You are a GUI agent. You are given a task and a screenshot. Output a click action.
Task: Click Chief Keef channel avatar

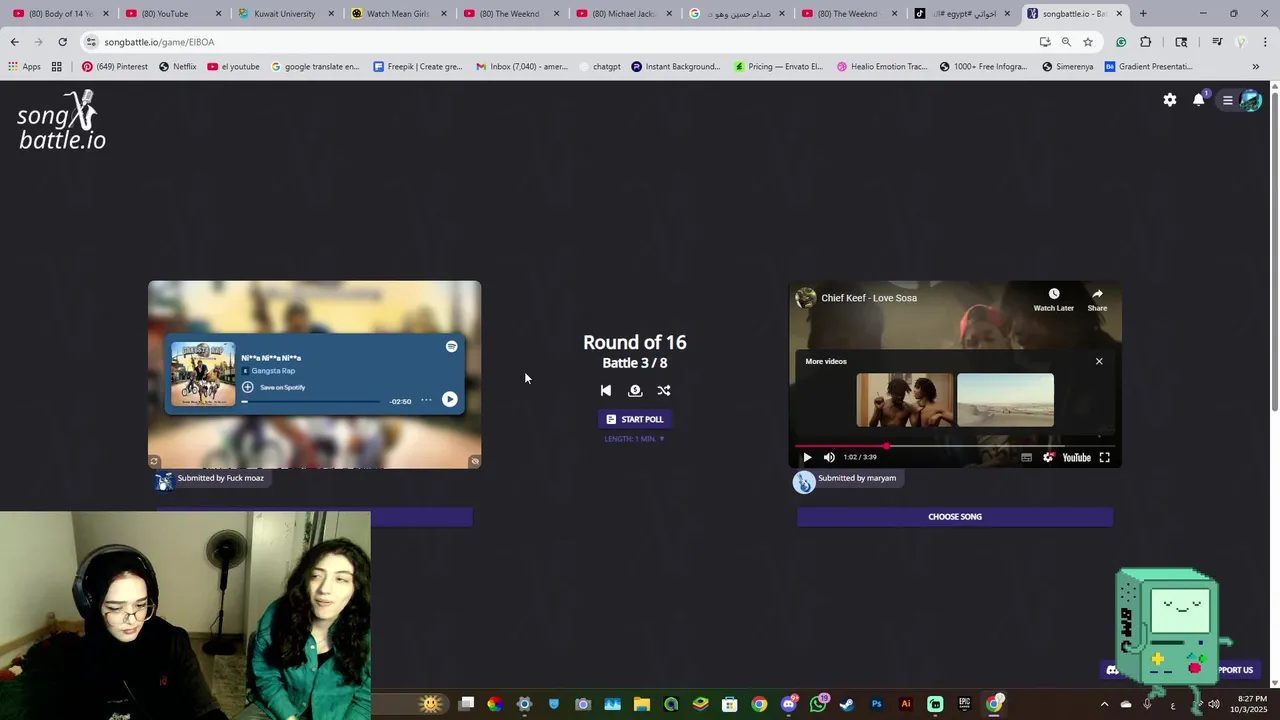[805, 298]
